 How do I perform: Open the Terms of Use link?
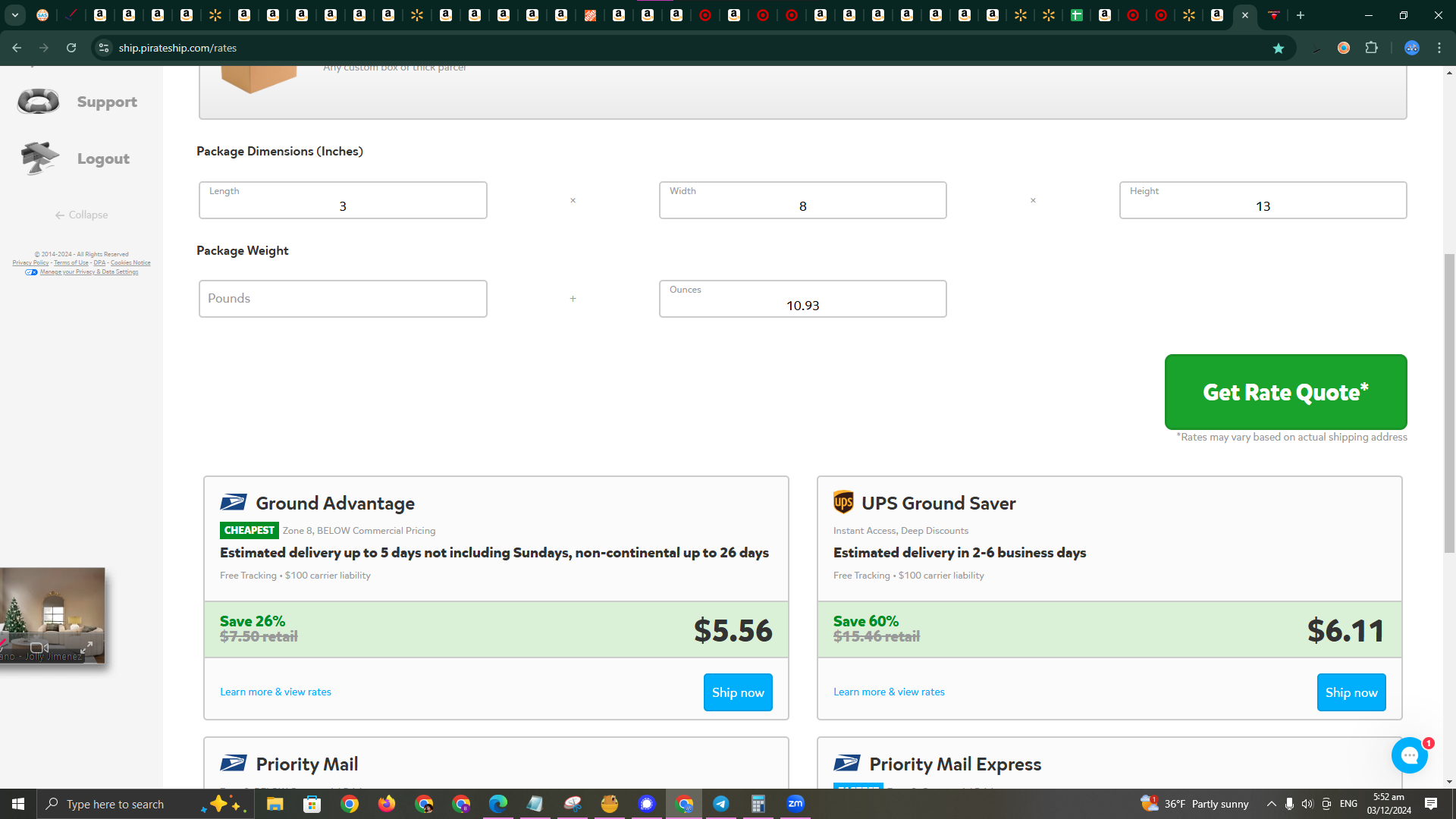(x=71, y=263)
